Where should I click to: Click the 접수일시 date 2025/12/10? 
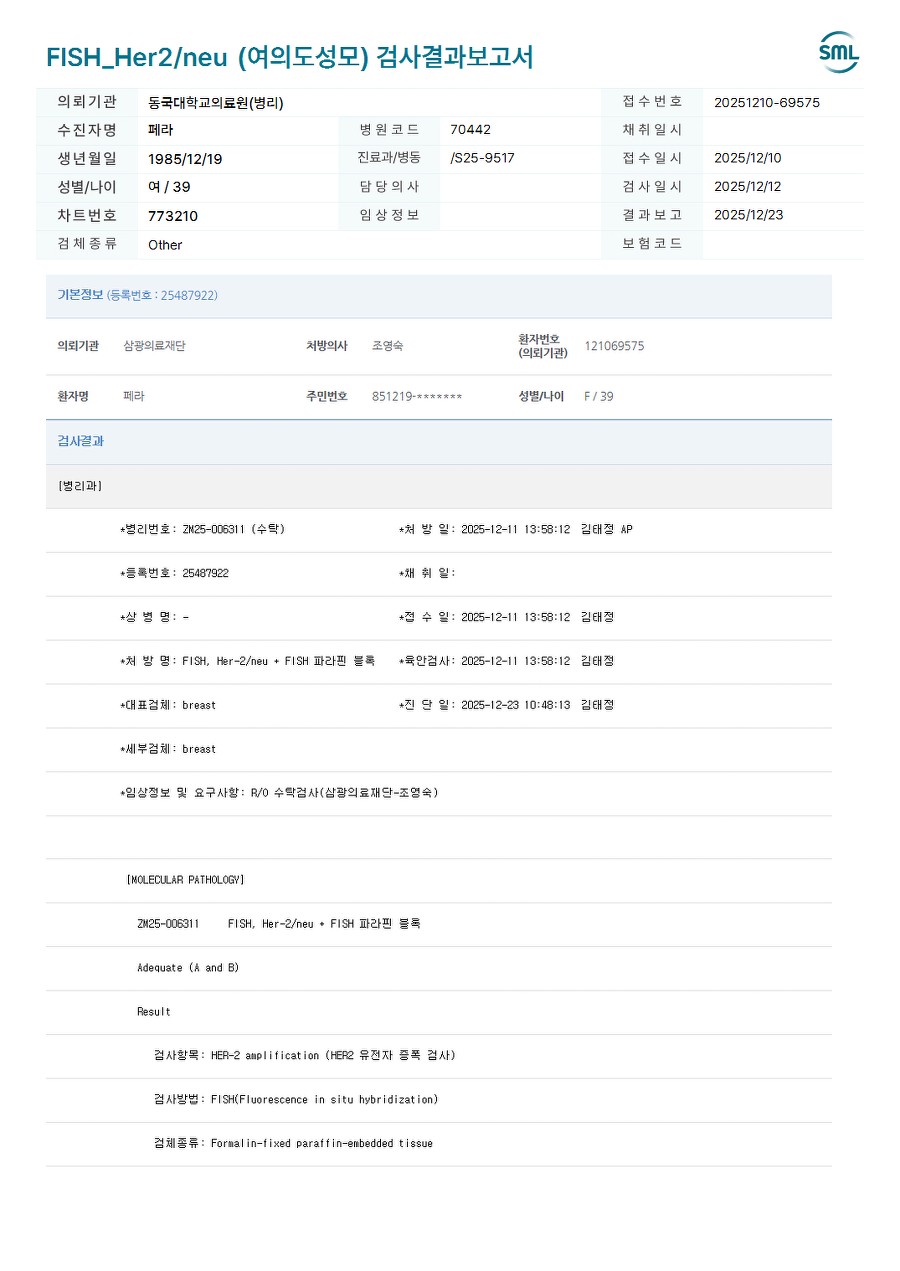(x=748, y=158)
